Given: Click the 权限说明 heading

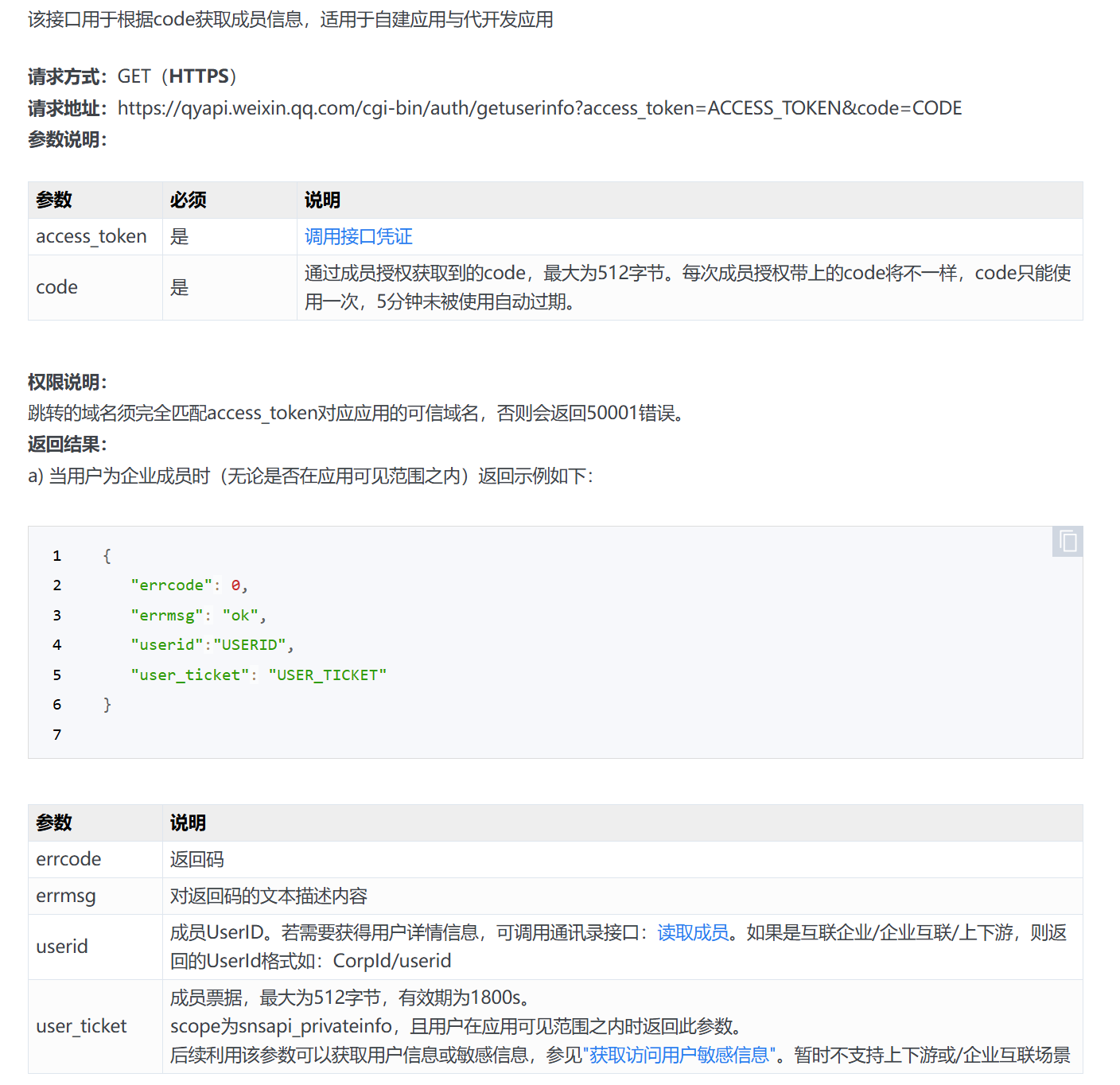Looking at the screenshot, I should click(65, 382).
